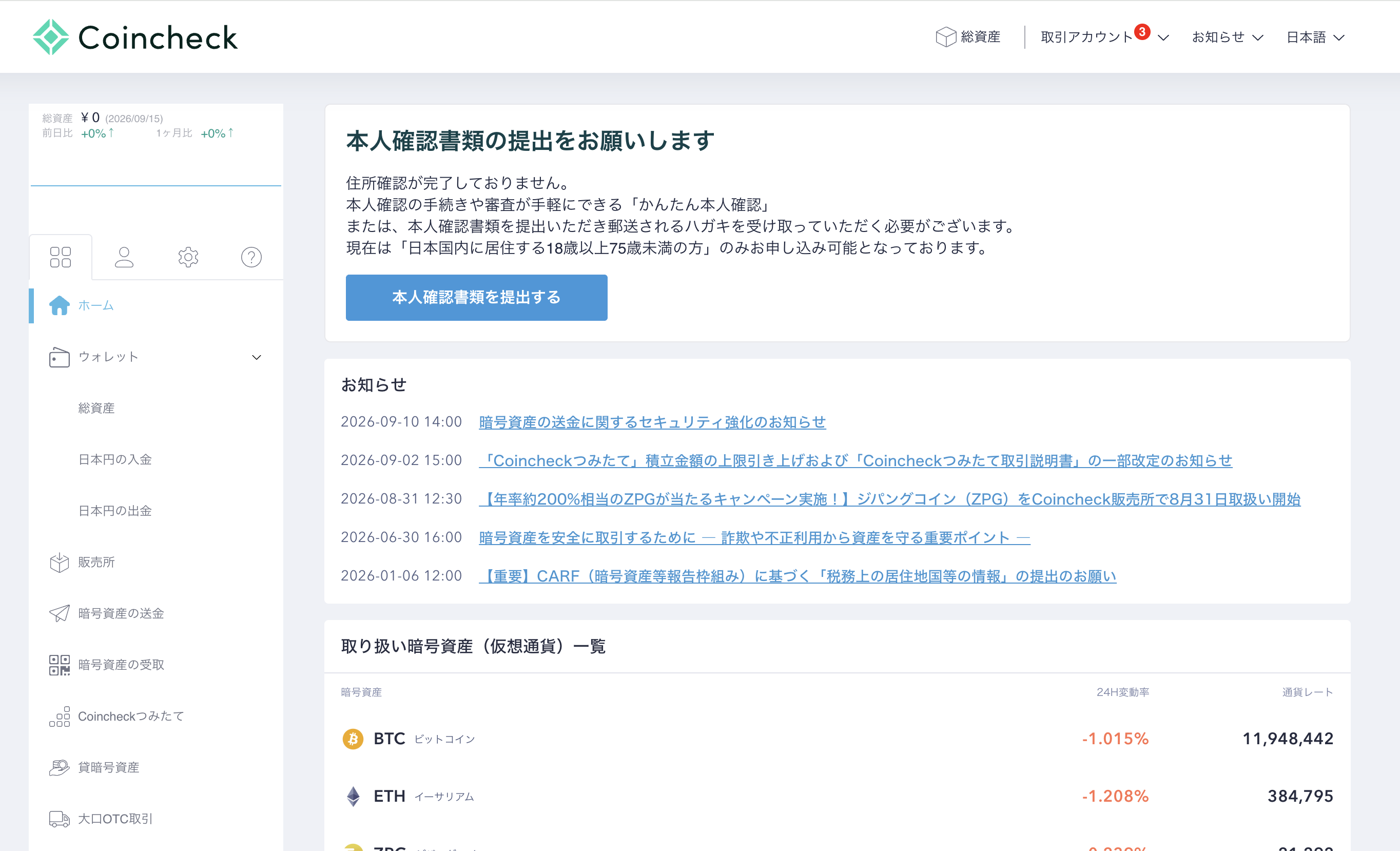Open 大口OTC取引 truck icon
The height and width of the screenshot is (851, 1400).
click(59, 819)
